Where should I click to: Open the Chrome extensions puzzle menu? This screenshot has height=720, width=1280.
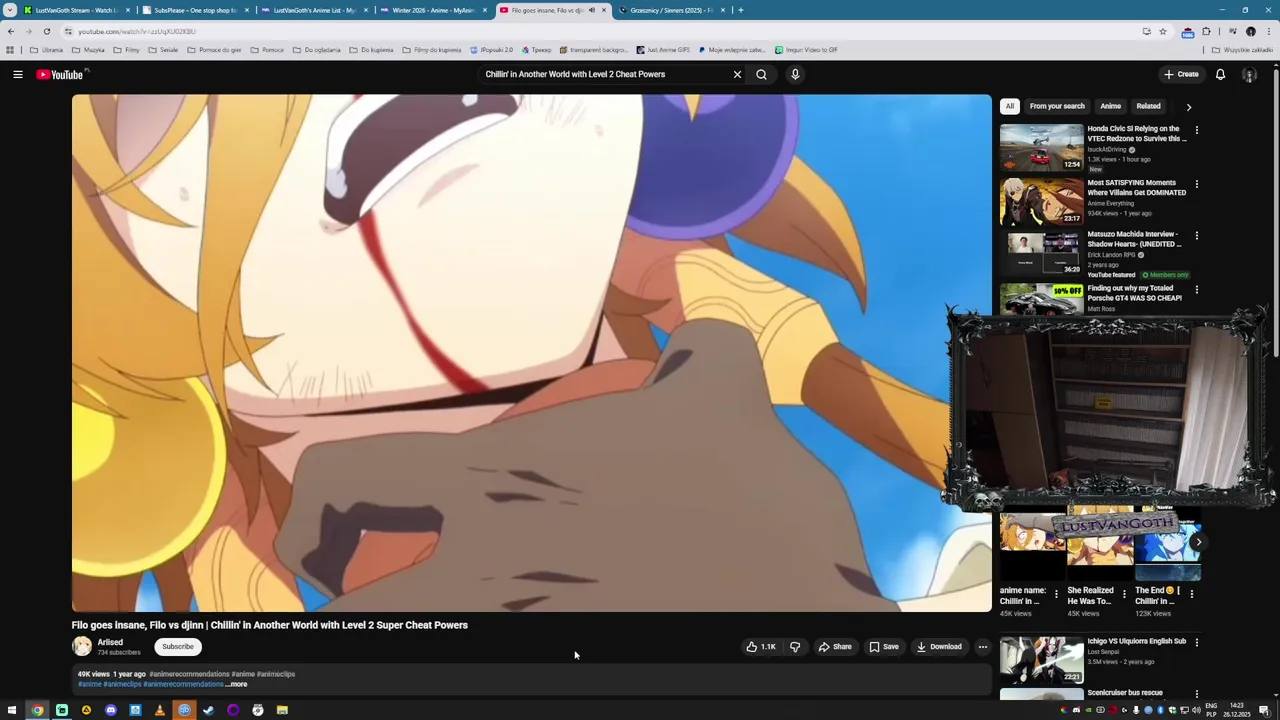click(1206, 31)
